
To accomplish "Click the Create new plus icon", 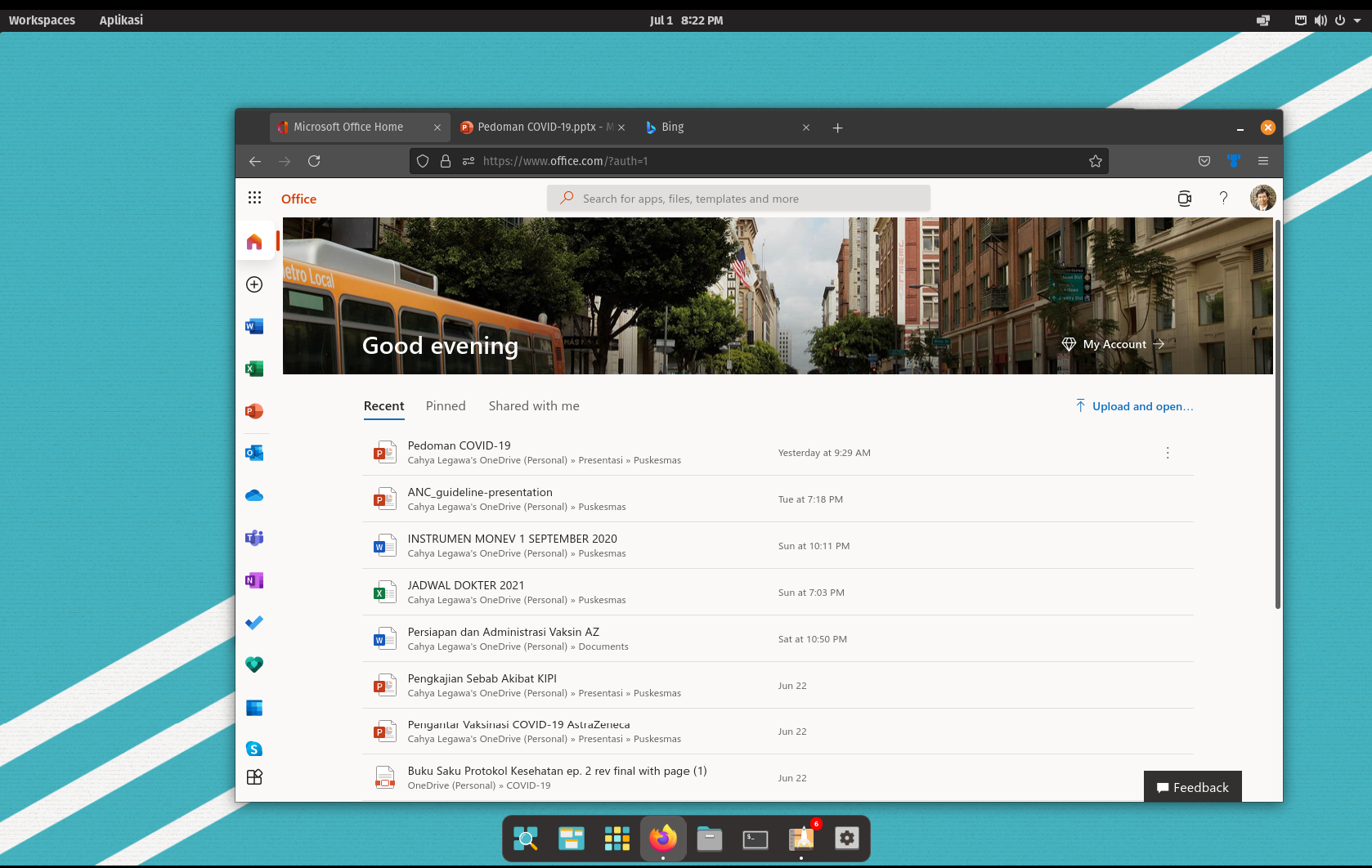I will coord(254,284).
